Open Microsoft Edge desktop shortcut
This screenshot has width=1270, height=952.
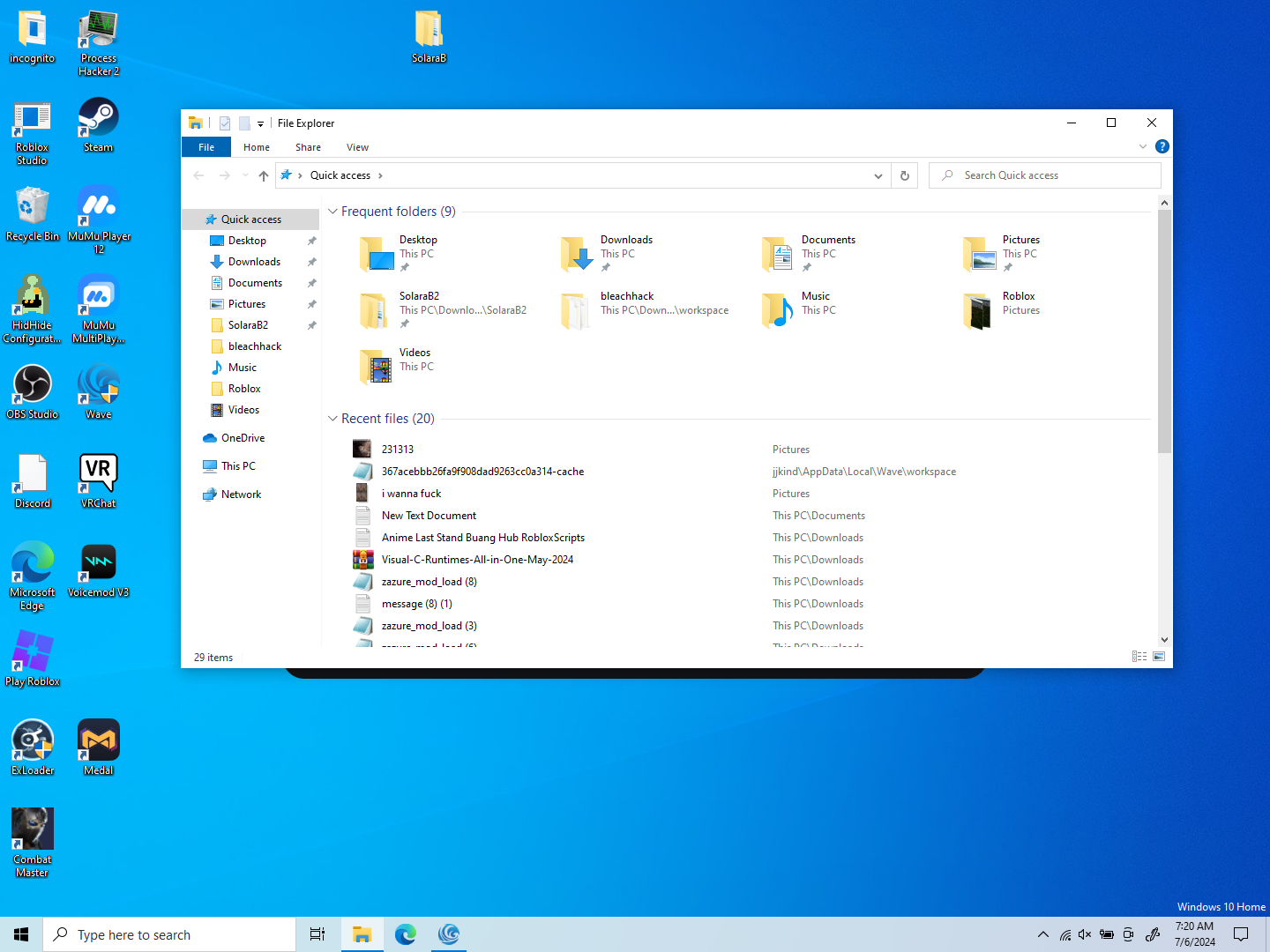point(33,576)
